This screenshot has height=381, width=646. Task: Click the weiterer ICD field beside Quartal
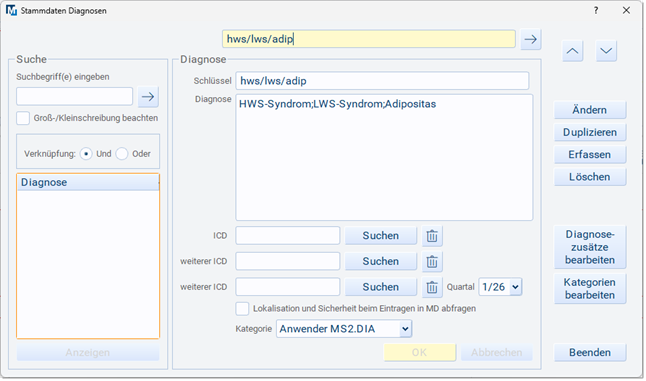pos(288,287)
